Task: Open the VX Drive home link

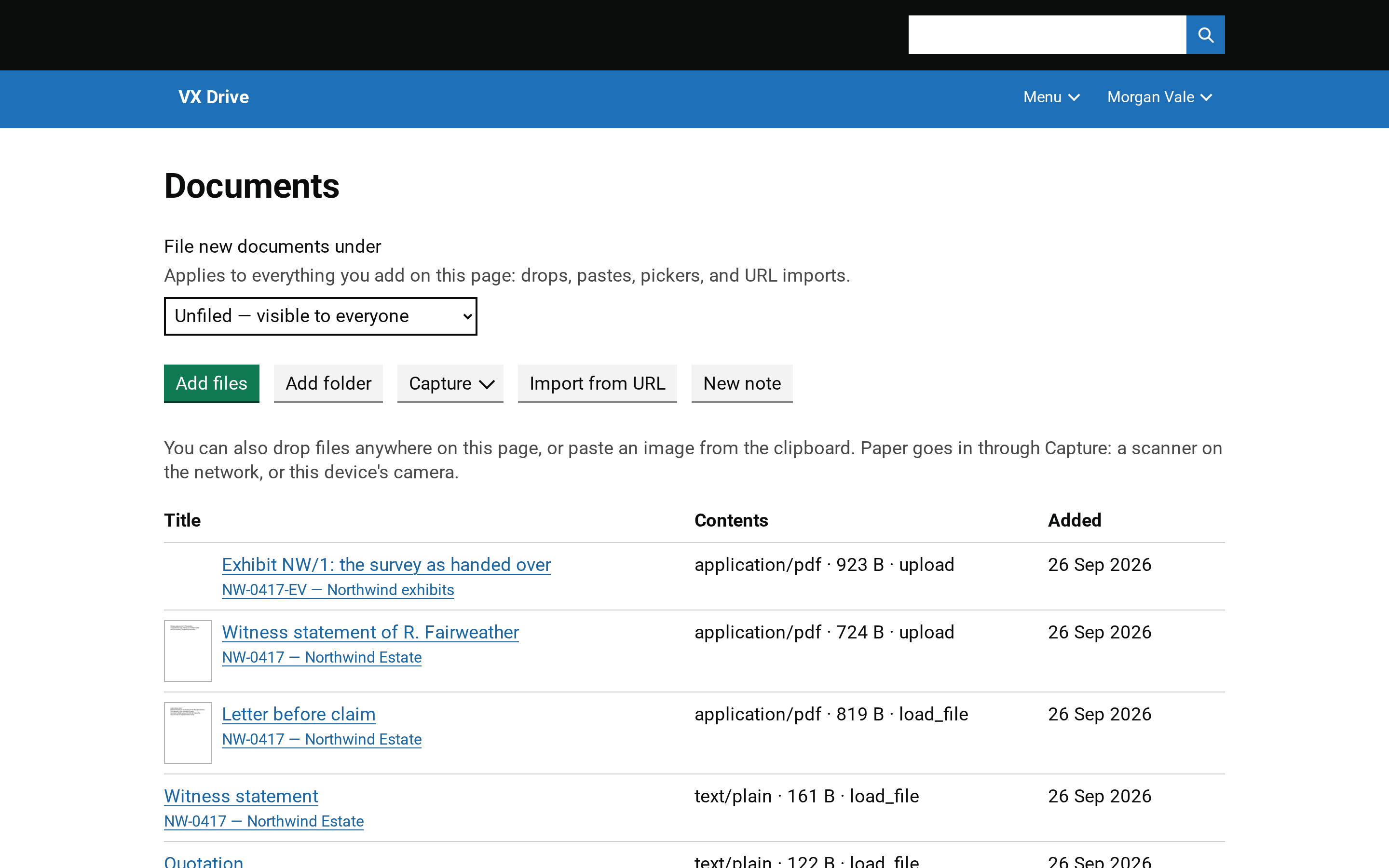Action: [214, 97]
